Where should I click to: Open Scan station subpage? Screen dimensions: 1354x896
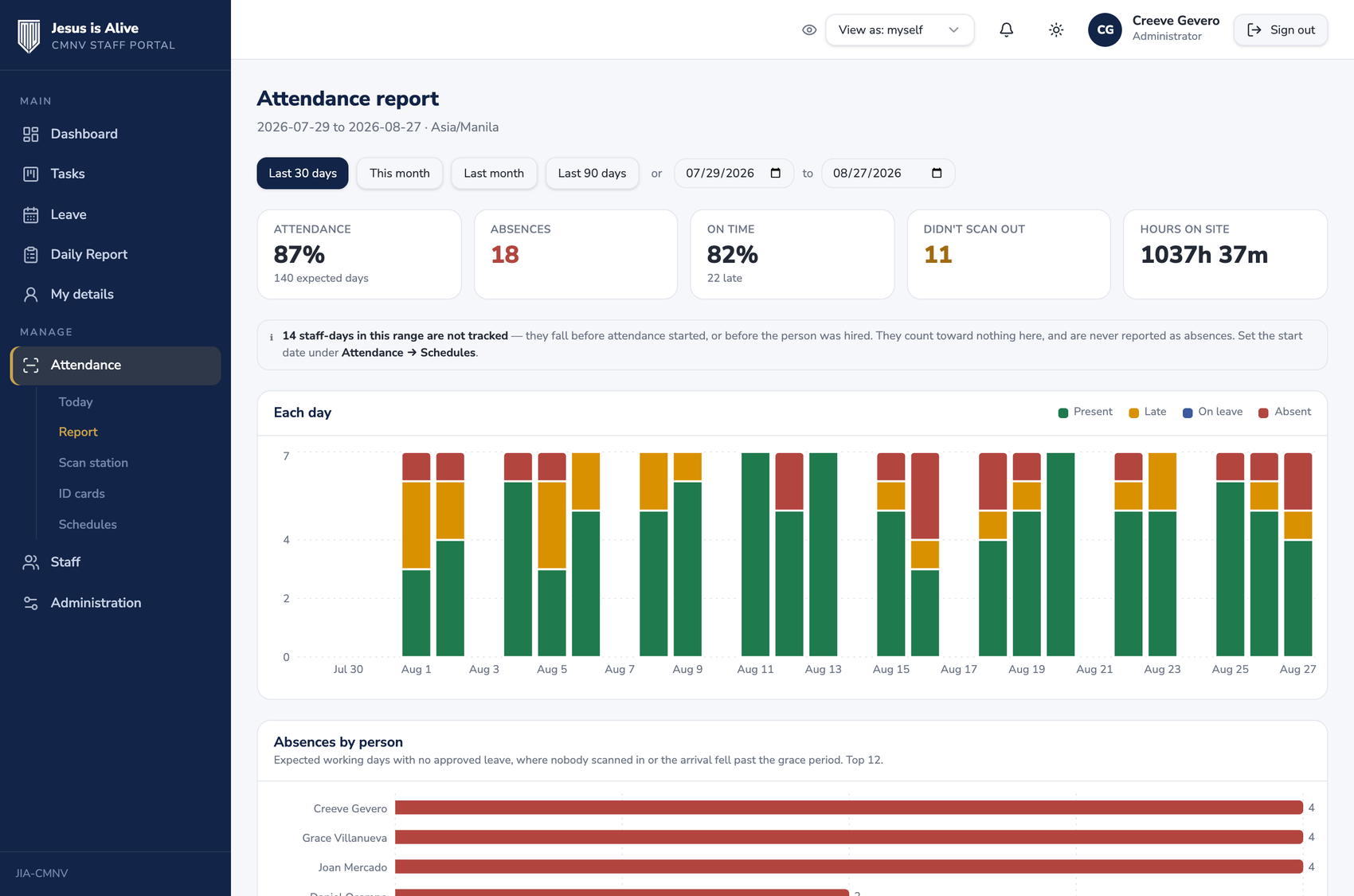pos(93,463)
